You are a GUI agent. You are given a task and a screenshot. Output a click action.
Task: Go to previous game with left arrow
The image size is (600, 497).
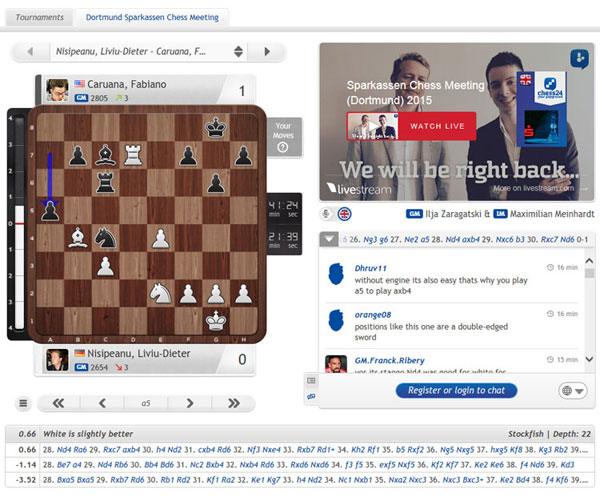tap(30, 51)
